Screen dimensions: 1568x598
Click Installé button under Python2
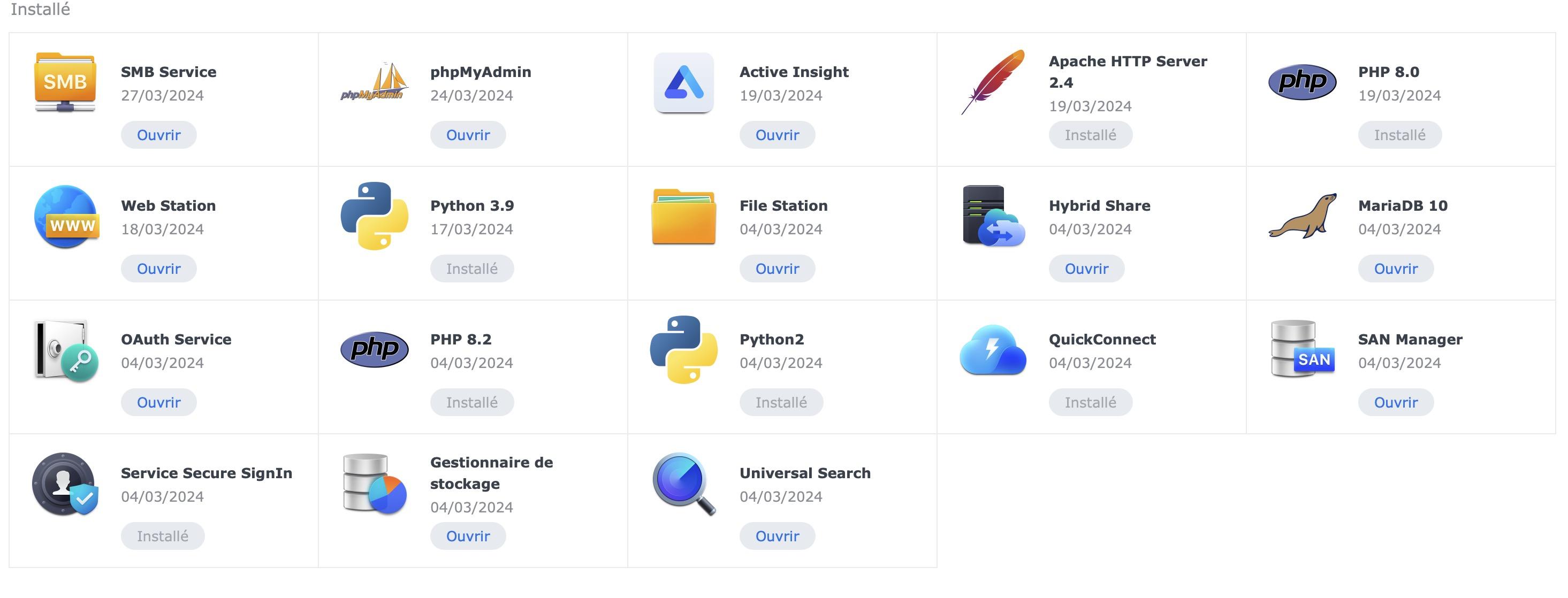tap(781, 403)
